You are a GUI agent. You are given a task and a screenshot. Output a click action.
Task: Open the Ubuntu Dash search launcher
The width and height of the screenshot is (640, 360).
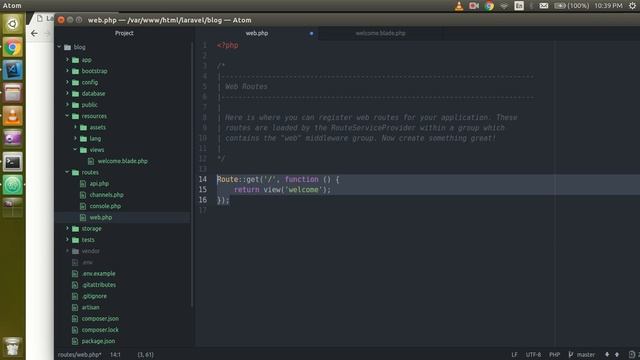coord(13,24)
